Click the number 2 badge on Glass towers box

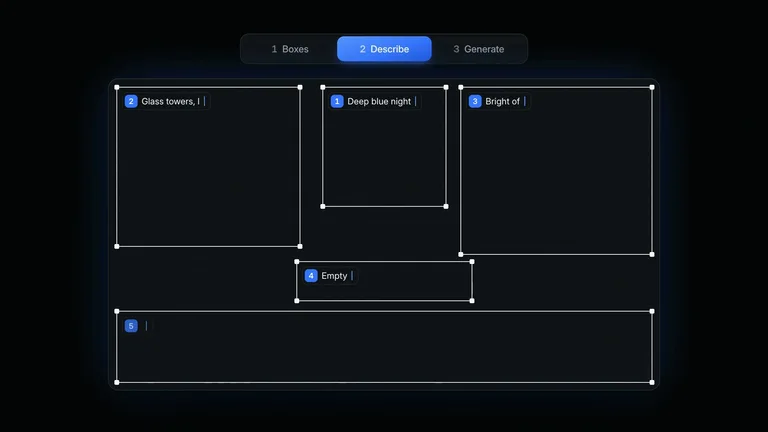click(131, 101)
